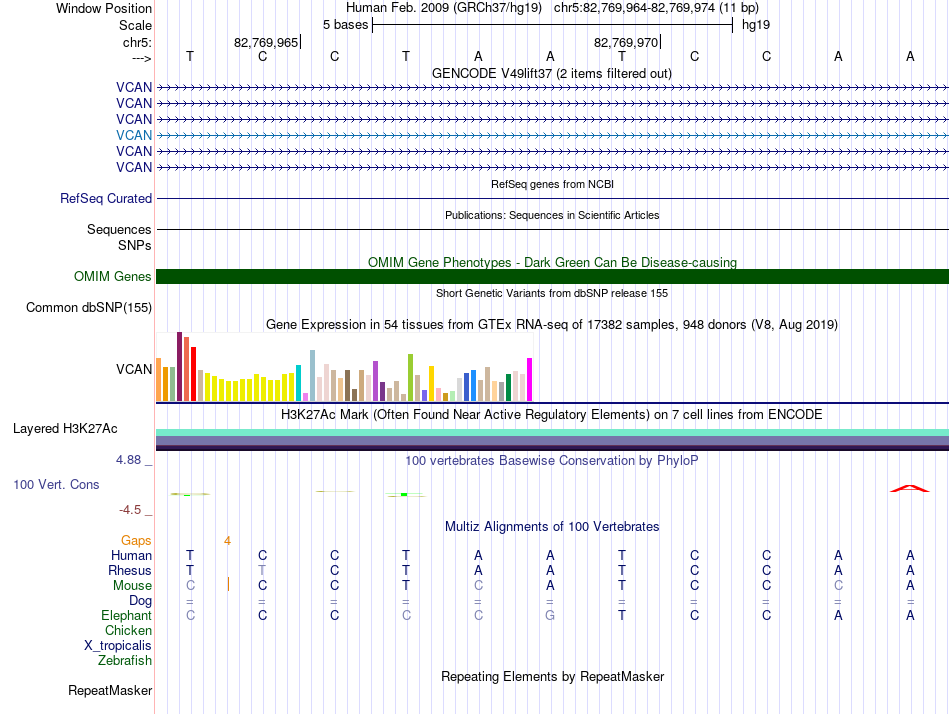The image size is (950, 714).
Task: Select the OMIM Genes track label
Action: click(x=113, y=276)
